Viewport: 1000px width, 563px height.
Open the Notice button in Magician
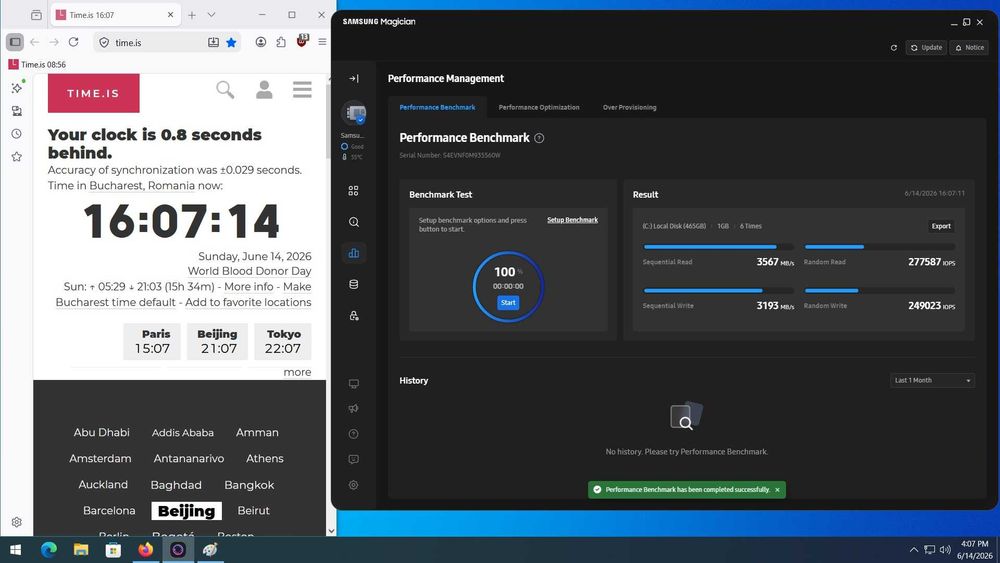pyautogui.click(x=969, y=48)
